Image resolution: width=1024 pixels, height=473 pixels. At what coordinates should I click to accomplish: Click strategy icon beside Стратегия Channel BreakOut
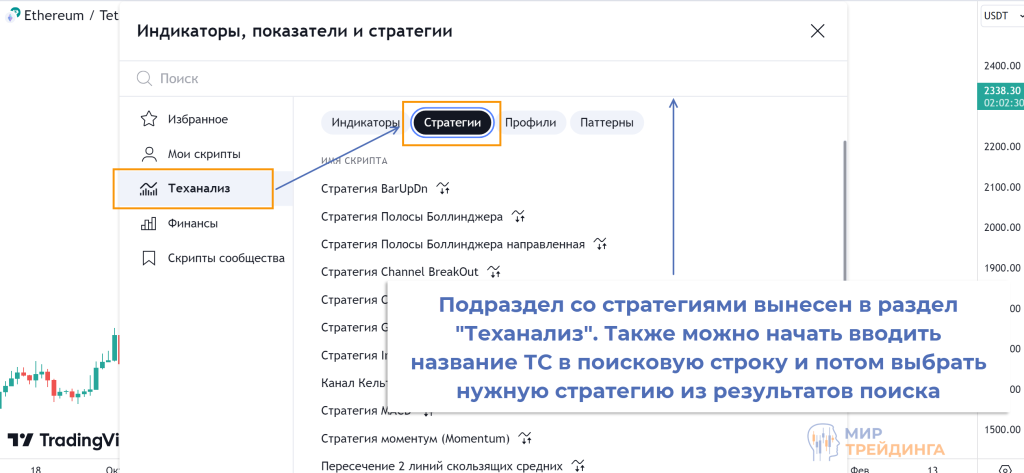pos(493,272)
